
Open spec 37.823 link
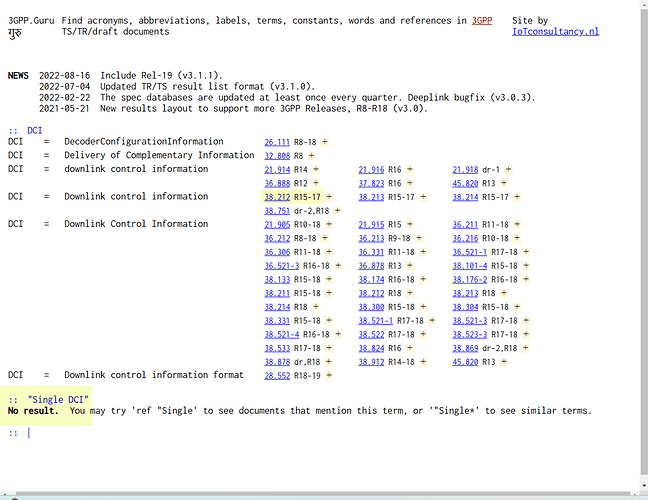tap(371, 183)
